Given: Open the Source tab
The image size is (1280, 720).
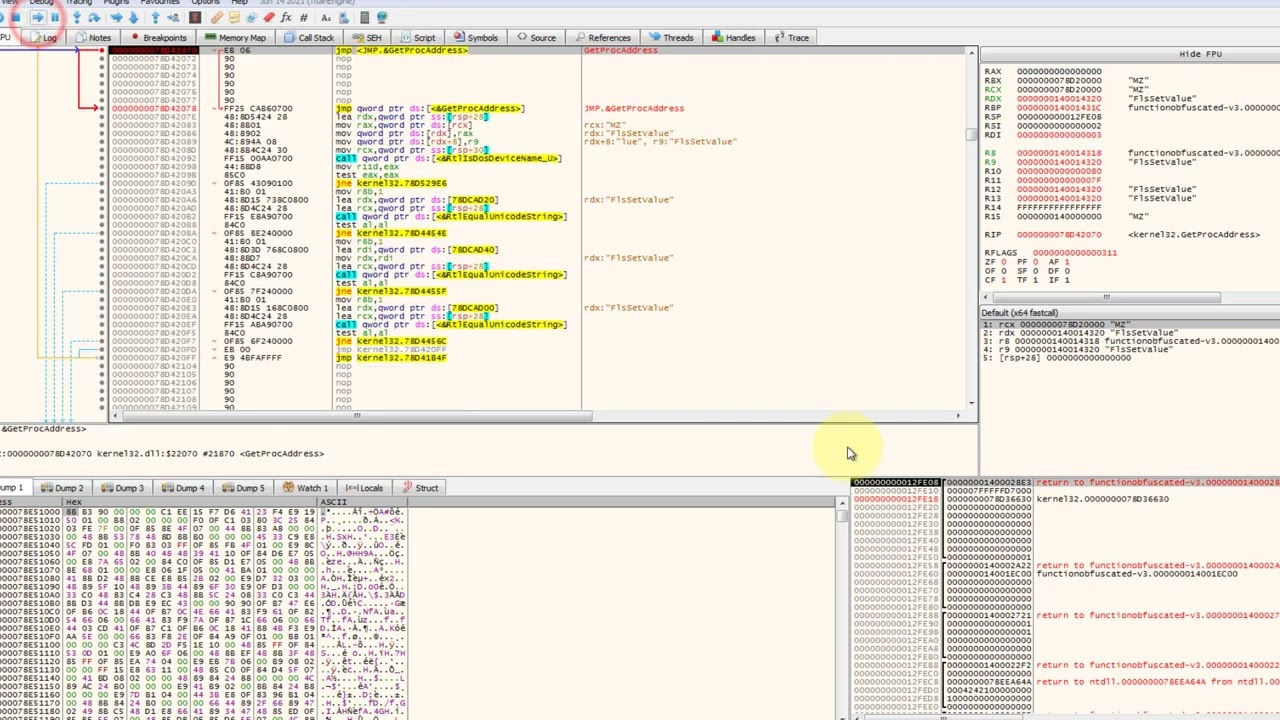Looking at the screenshot, I should [536, 38].
